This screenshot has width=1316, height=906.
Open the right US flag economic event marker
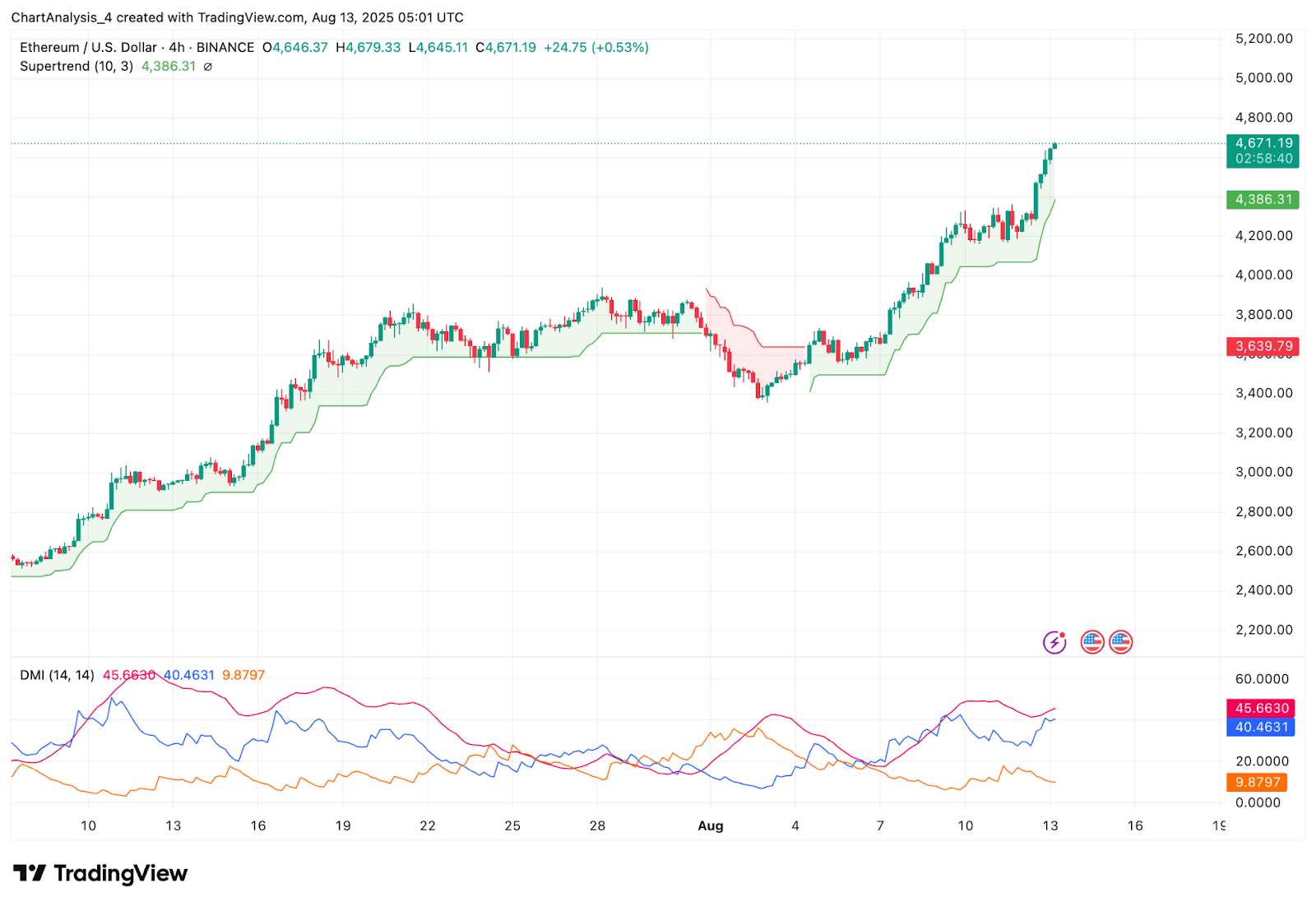[x=1120, y=641]
